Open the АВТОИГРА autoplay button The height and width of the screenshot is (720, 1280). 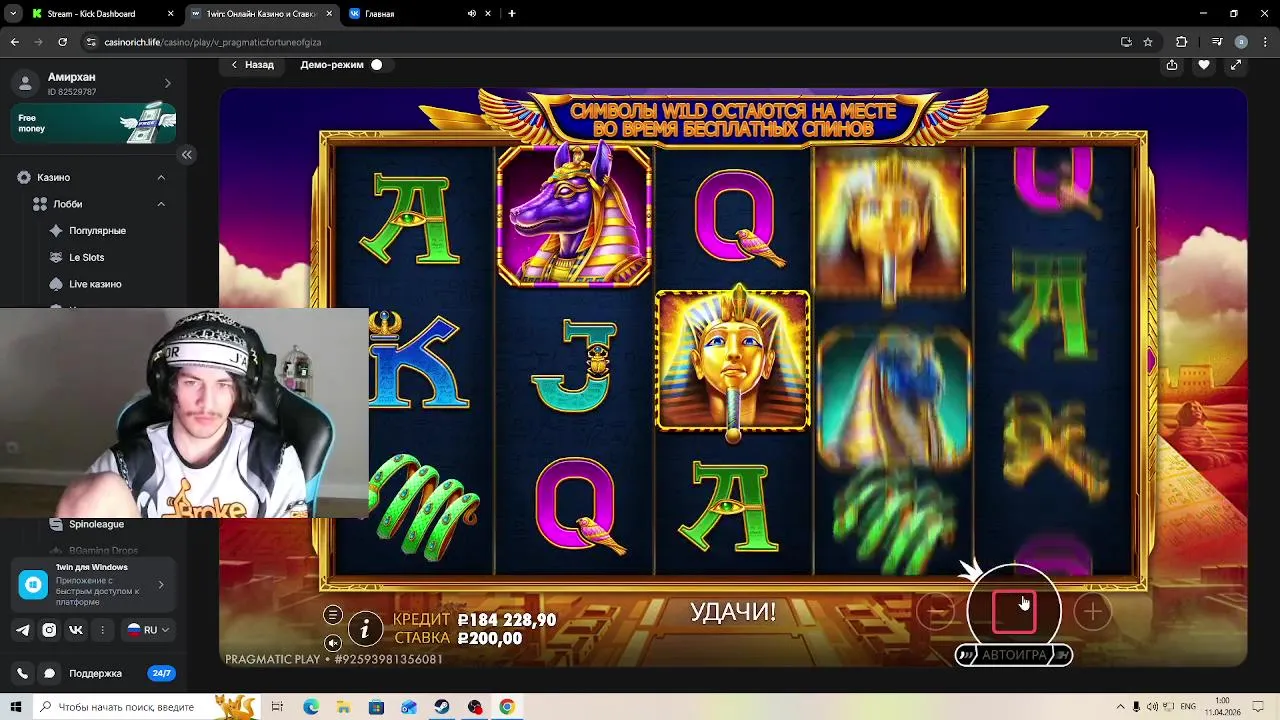pos(1014,655)
